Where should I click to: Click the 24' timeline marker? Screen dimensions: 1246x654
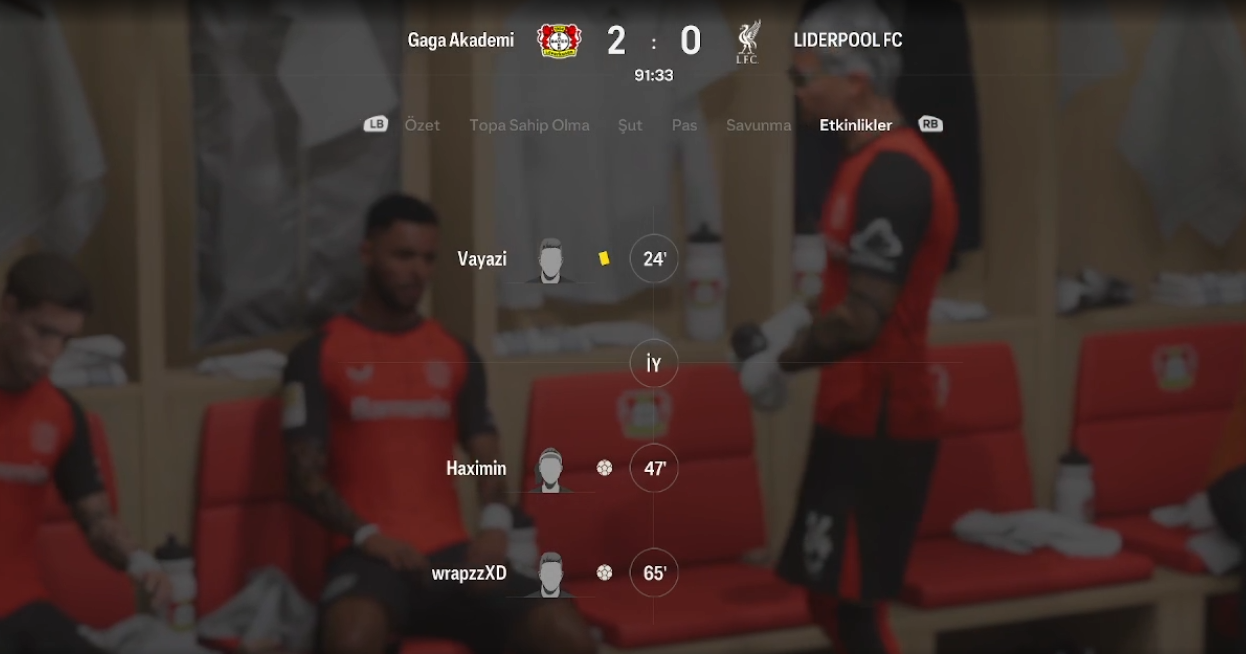click(654, 259)
